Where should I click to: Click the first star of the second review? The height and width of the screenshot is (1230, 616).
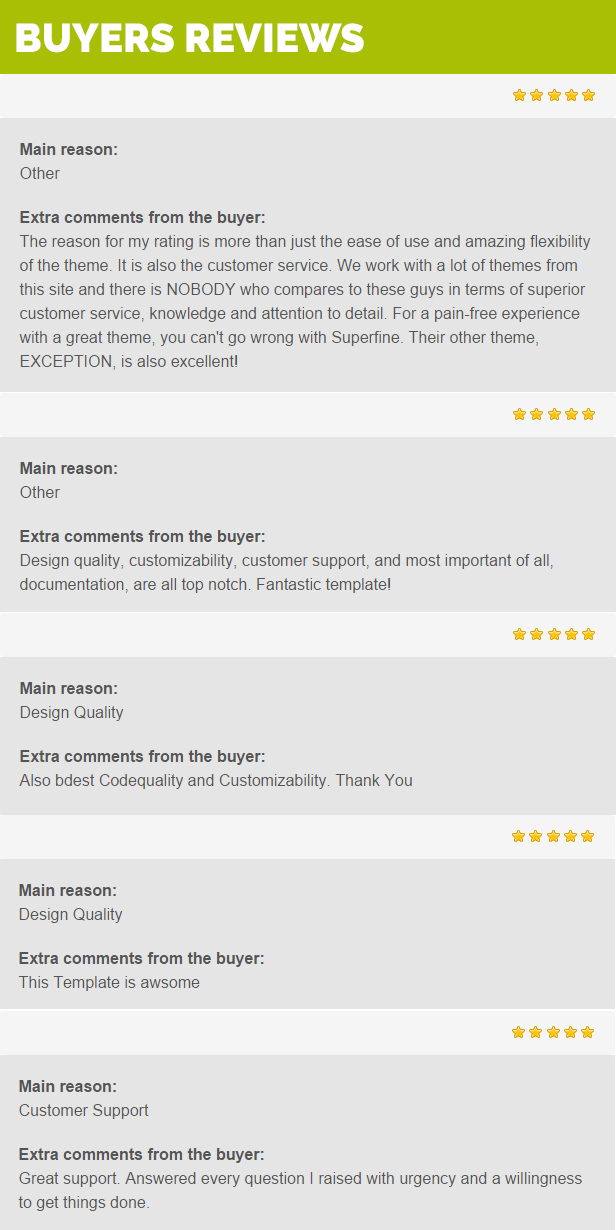point(519,414)
